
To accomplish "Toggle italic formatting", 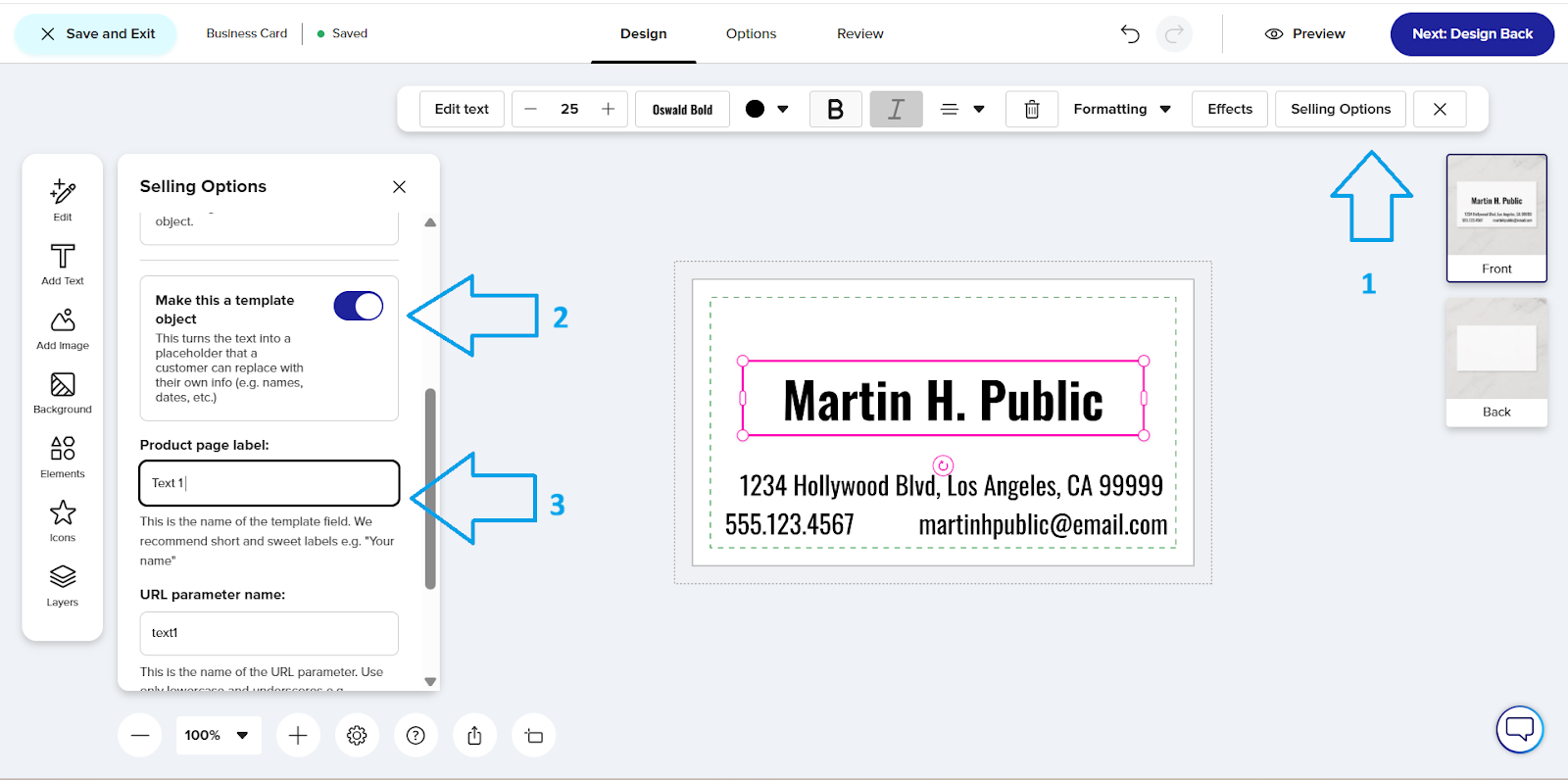I will point(896,110).
